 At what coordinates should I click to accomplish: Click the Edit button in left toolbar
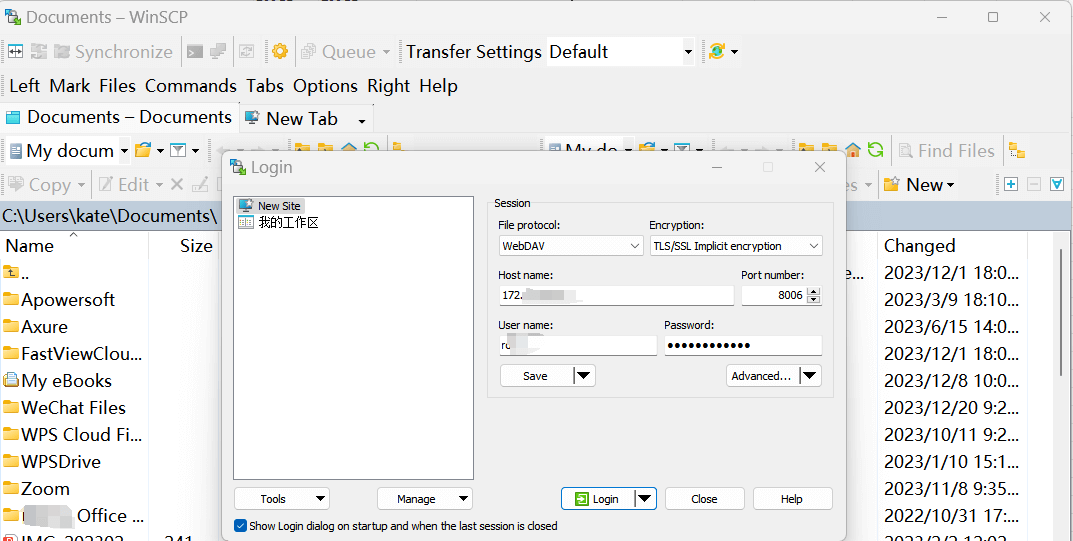[x=130, y=185]
